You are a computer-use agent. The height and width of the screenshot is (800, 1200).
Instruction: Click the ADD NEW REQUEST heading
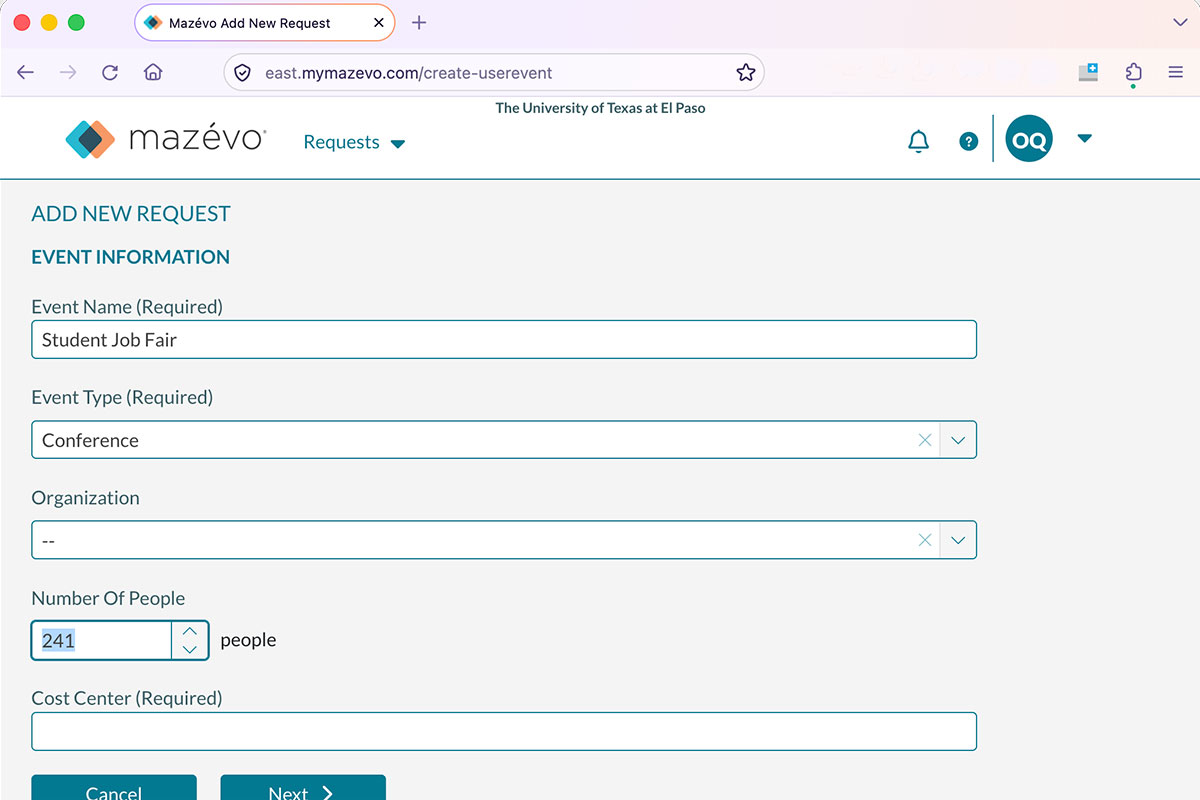pyautogui.click(x=131, y=214)
